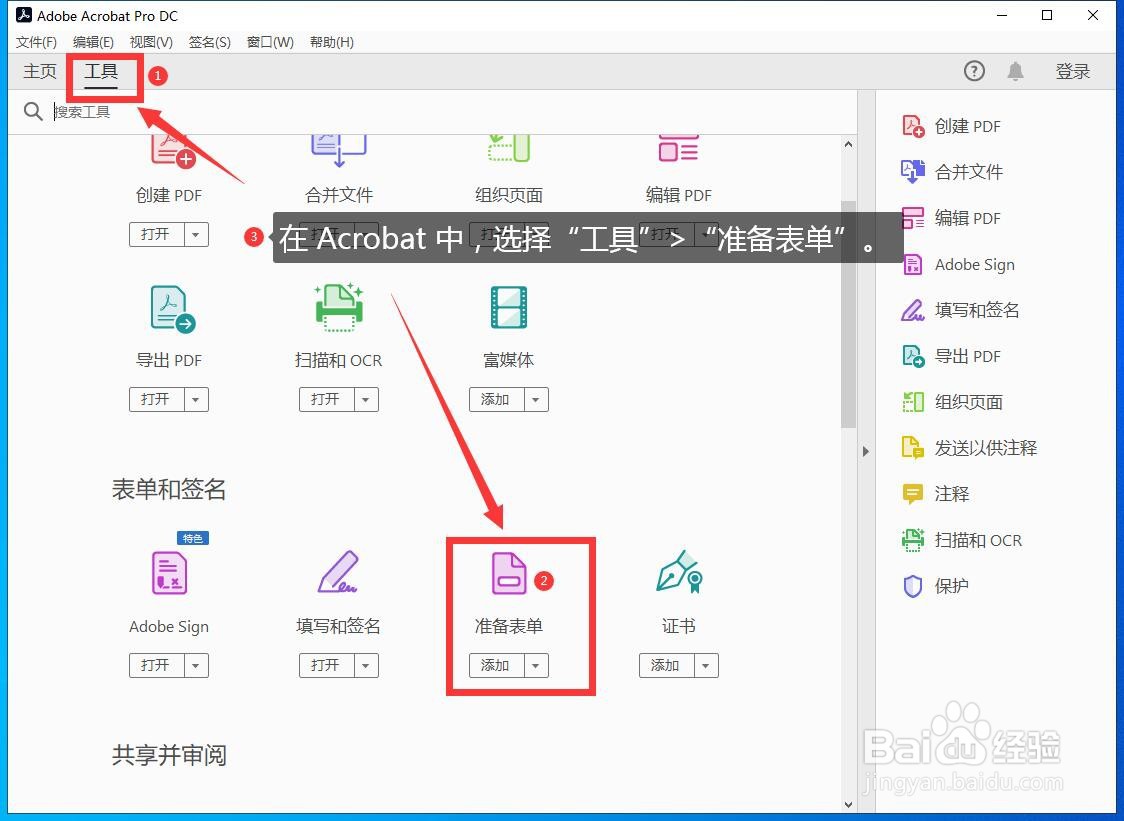Click the scrollbar up arrow
The width and height of the screenshot is (1124, 821).
(x=848, y=144)
